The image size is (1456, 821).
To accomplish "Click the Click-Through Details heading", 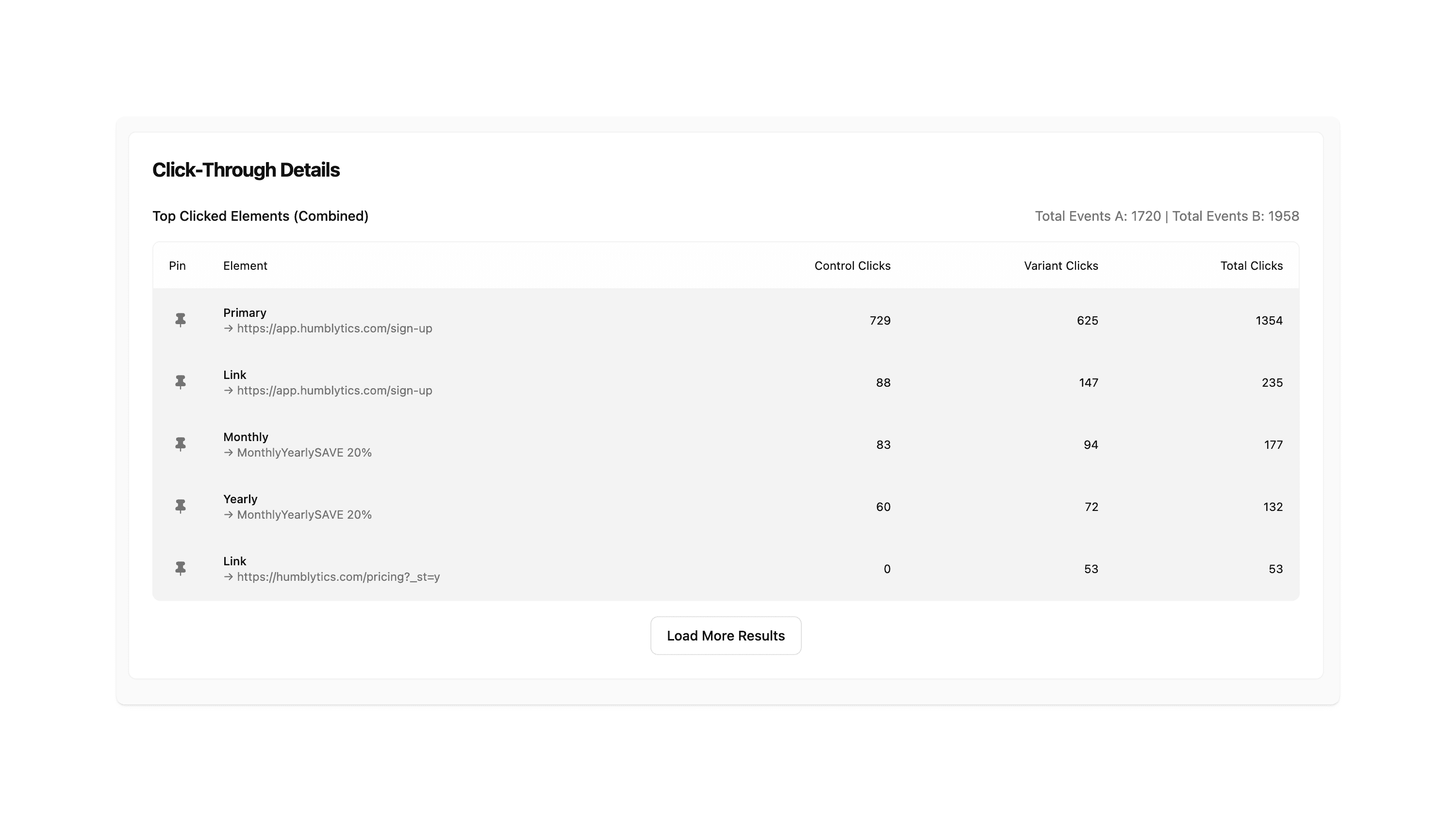I will tap(246, 170).
